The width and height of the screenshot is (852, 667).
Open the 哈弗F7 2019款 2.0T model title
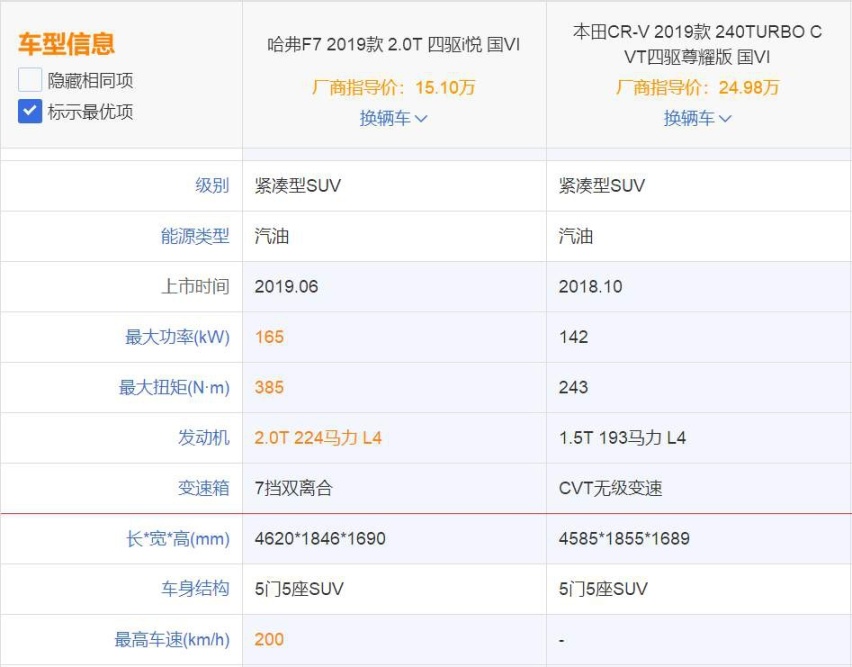tap(393, 44)
